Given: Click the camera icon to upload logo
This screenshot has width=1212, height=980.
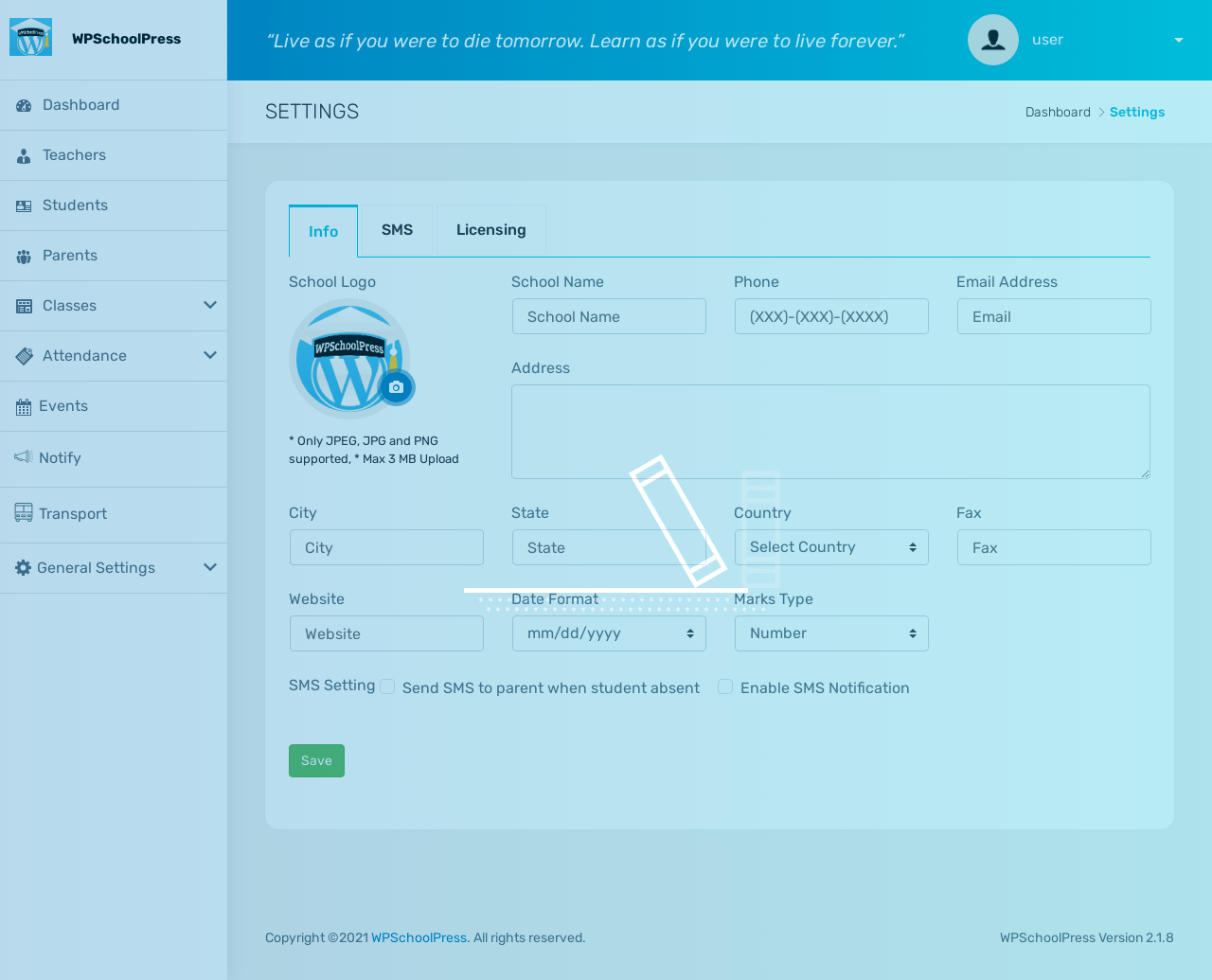Looking at the screenshot, I should point(397,387).
